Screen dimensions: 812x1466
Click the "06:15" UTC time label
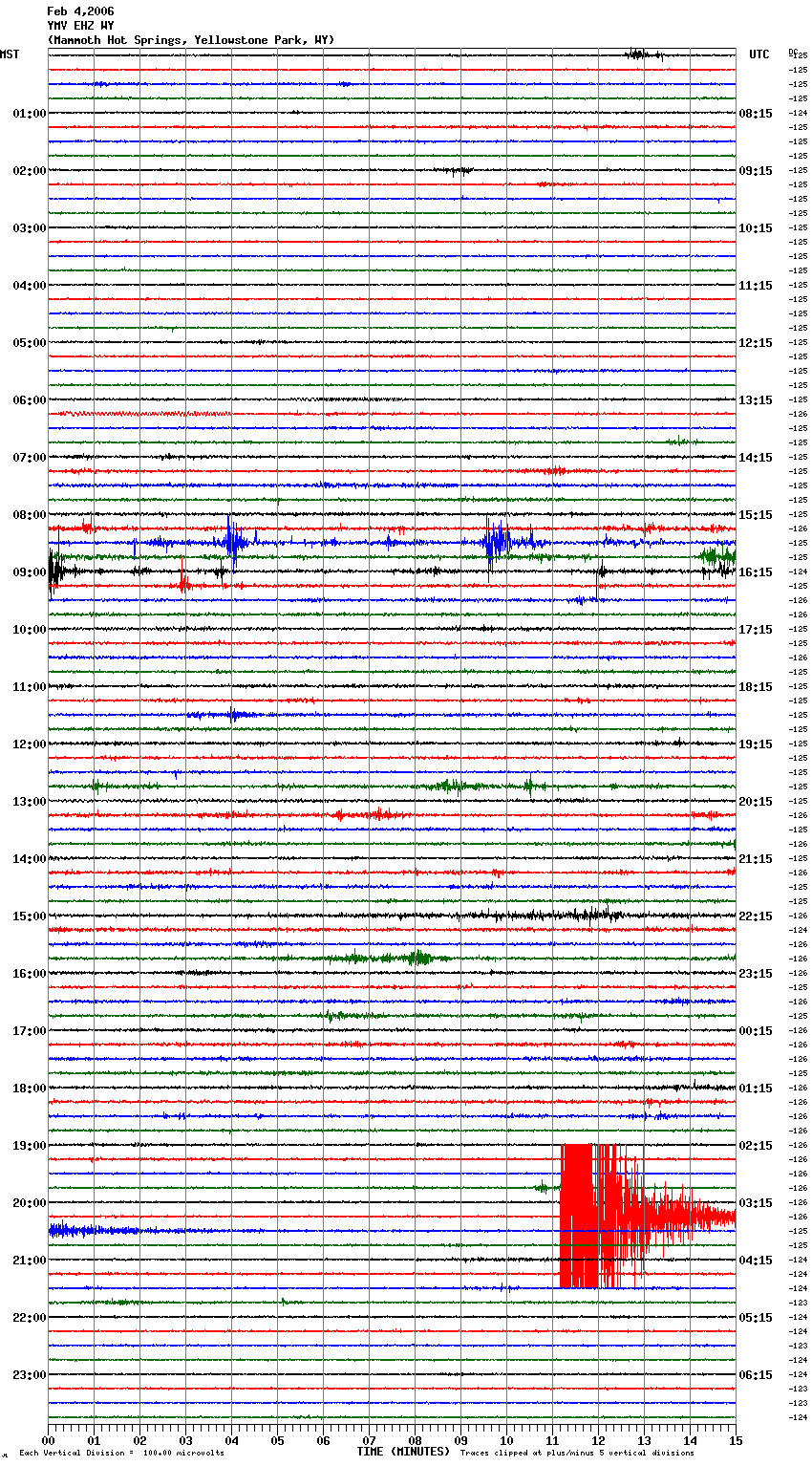click(x=756, y=1375)
